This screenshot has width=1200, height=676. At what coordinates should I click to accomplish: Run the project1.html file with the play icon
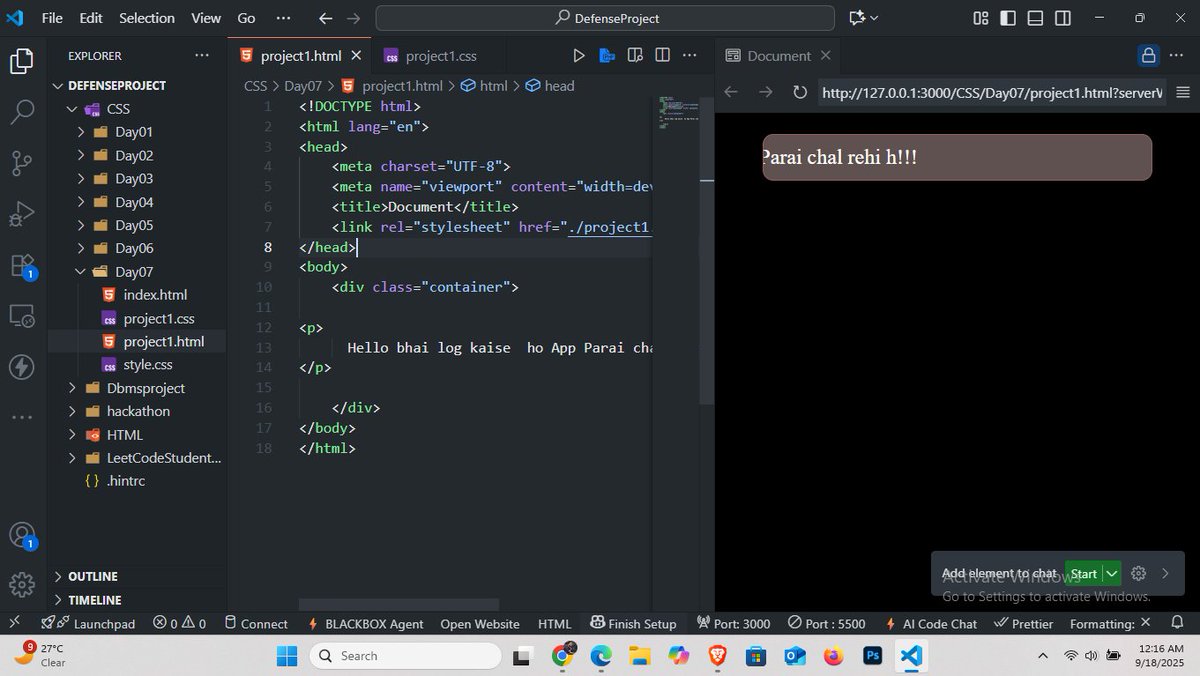pos(578,55)
